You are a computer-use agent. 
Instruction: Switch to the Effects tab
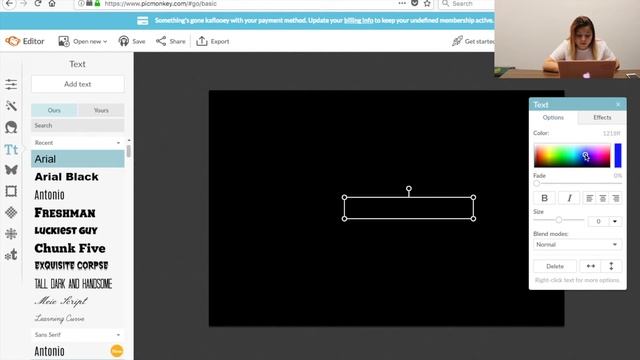coord(602,118)
